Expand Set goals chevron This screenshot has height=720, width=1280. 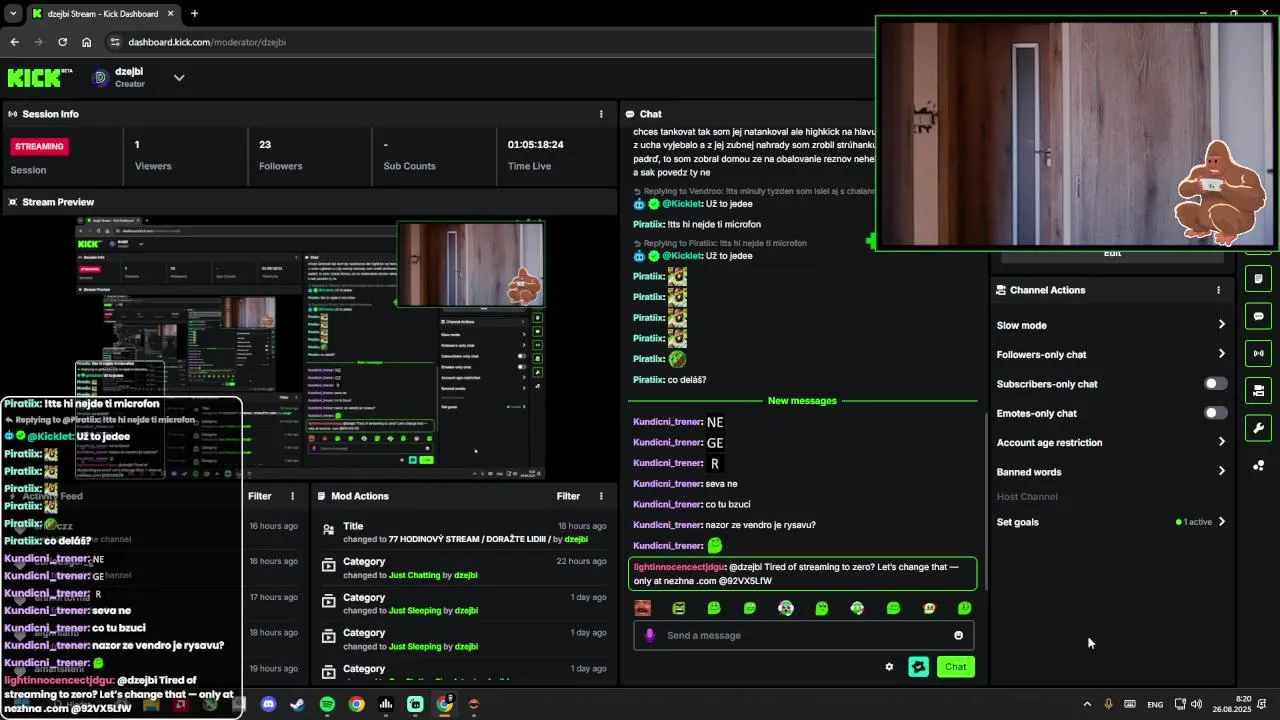tap(1222, 522)
